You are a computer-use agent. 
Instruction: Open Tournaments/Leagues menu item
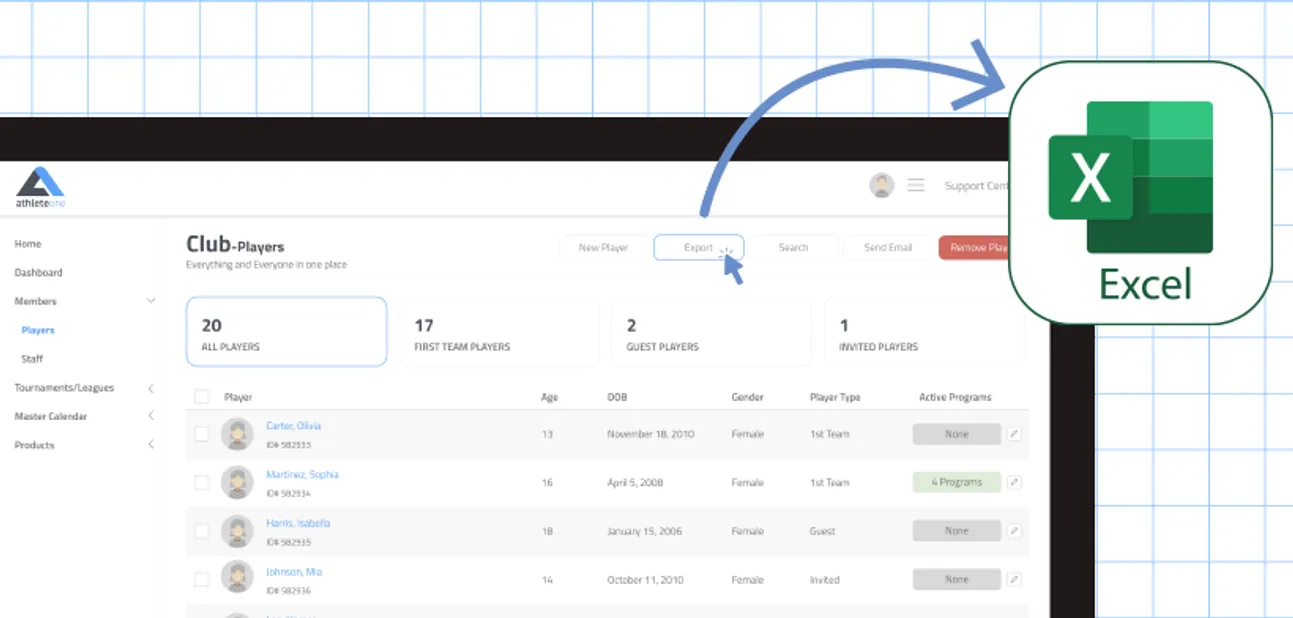tap(64, 388)
